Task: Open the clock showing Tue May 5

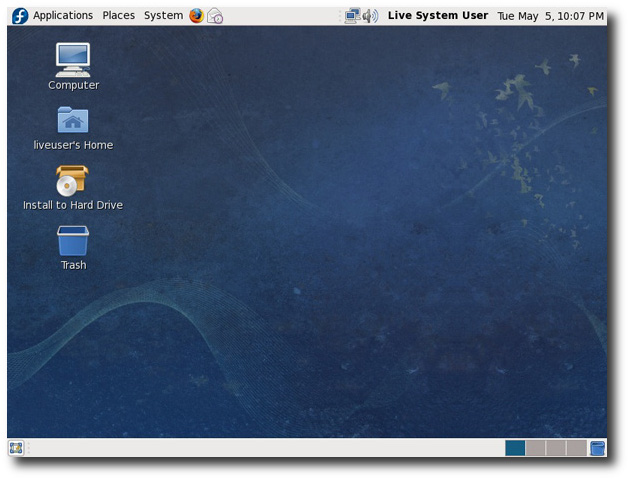Action: (x=550, y=16)
